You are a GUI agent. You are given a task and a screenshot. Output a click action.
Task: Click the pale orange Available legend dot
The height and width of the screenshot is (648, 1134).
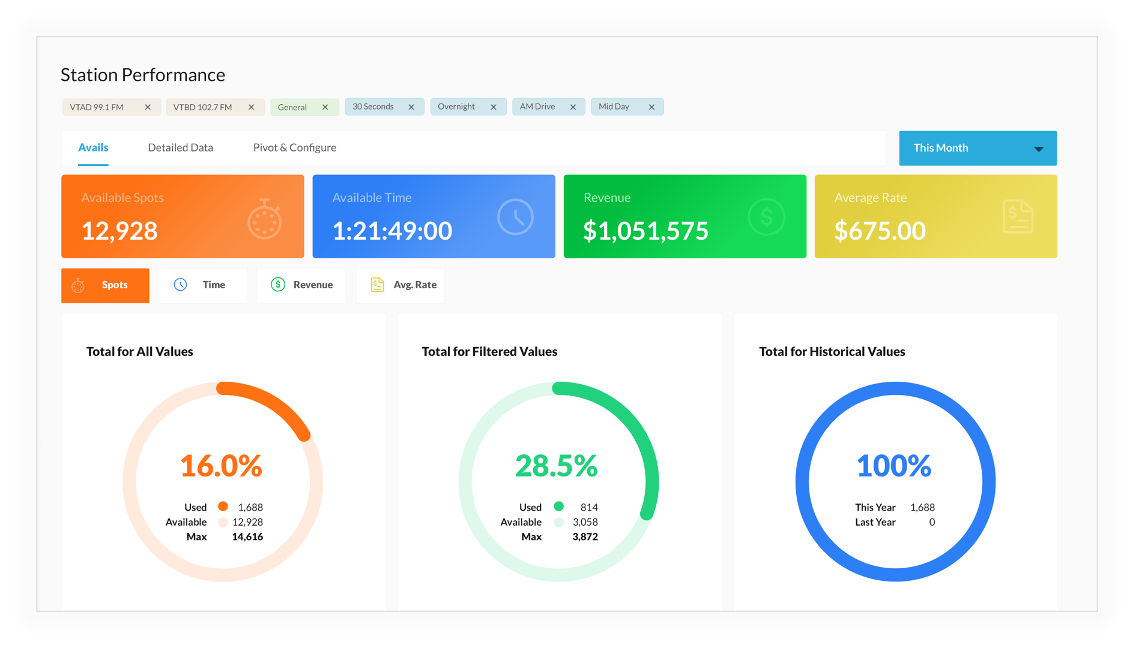click(x=223, y=521)
